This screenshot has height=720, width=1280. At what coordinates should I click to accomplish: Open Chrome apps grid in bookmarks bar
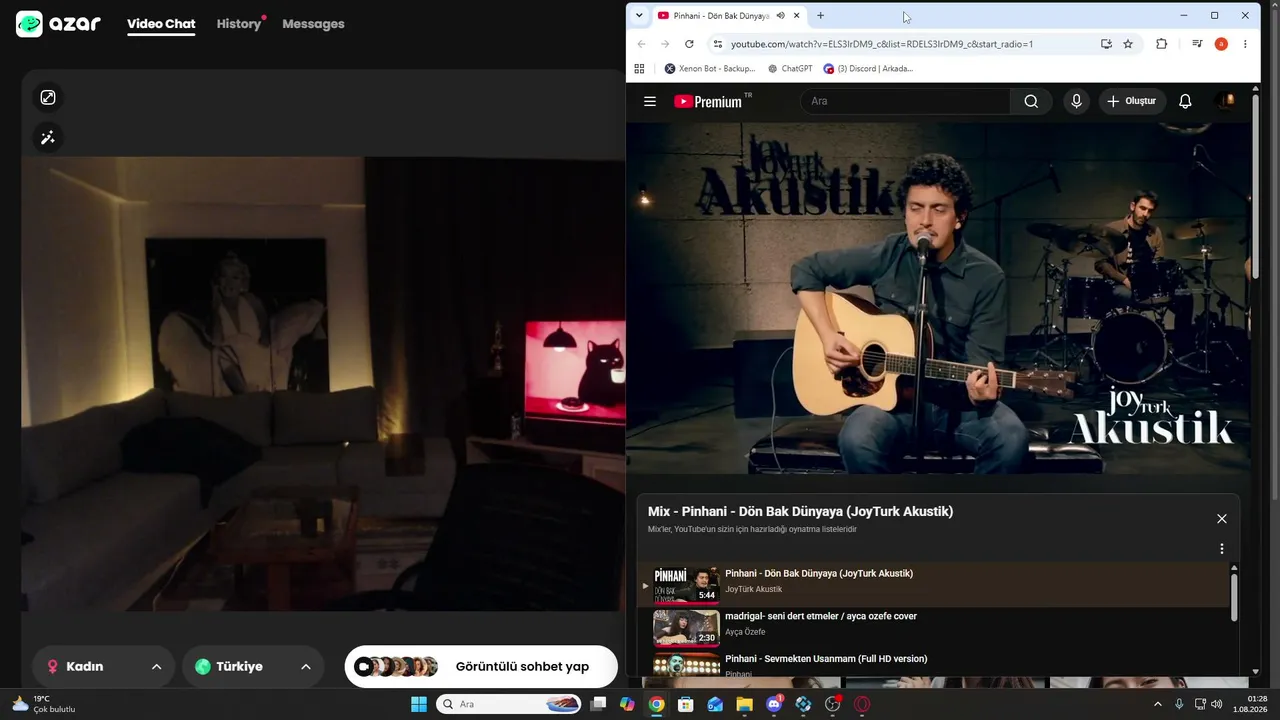640,69
